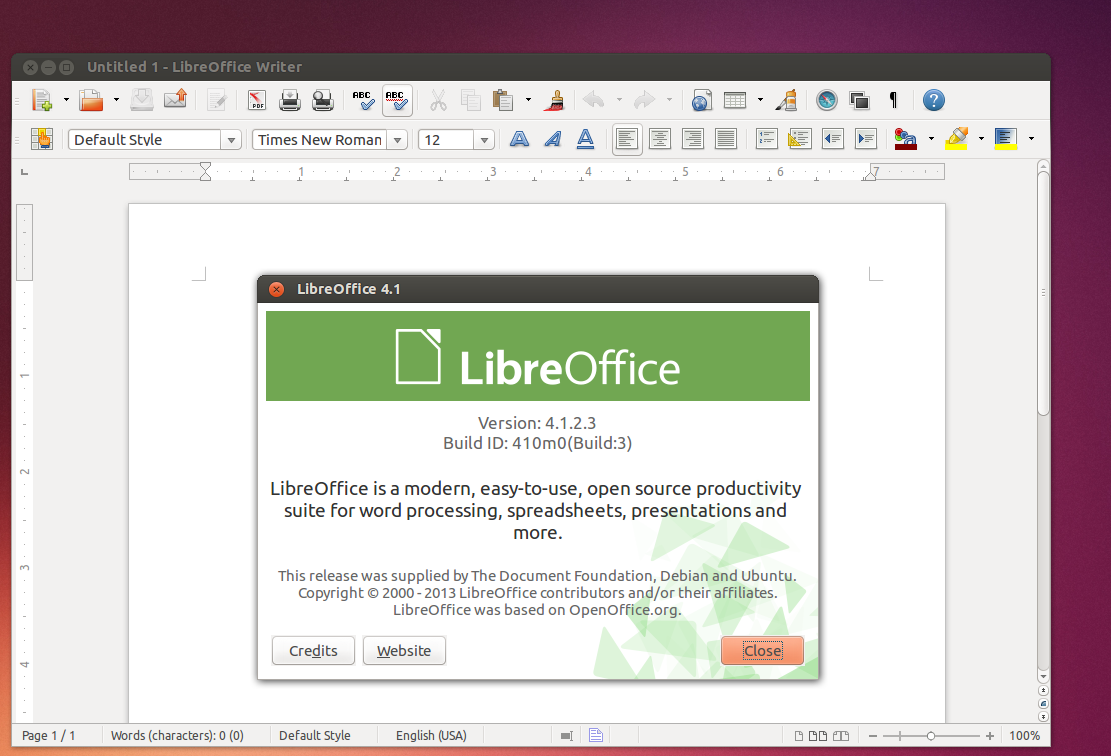Screen dimensions: 1111x756
Task: Increase paragraph indent
Action: coord(866,138)
